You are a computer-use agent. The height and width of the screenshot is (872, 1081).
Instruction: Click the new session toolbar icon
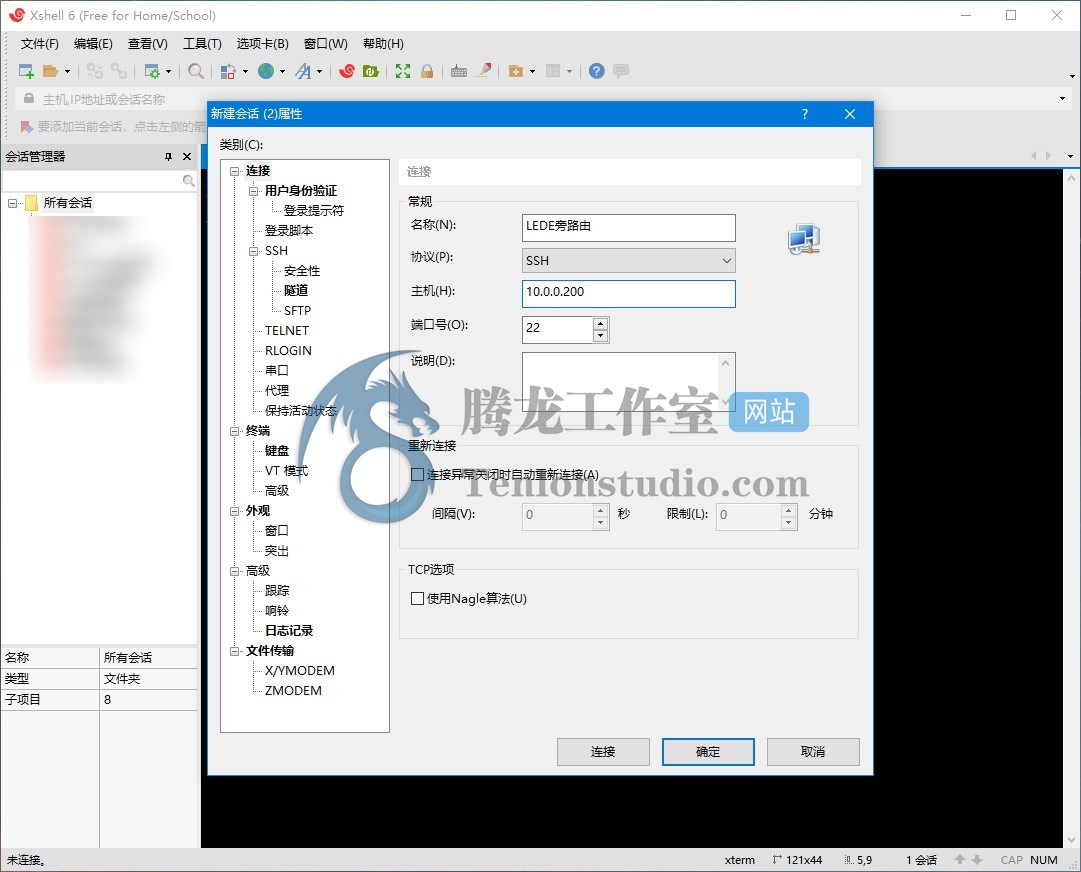tap(26, 71)
